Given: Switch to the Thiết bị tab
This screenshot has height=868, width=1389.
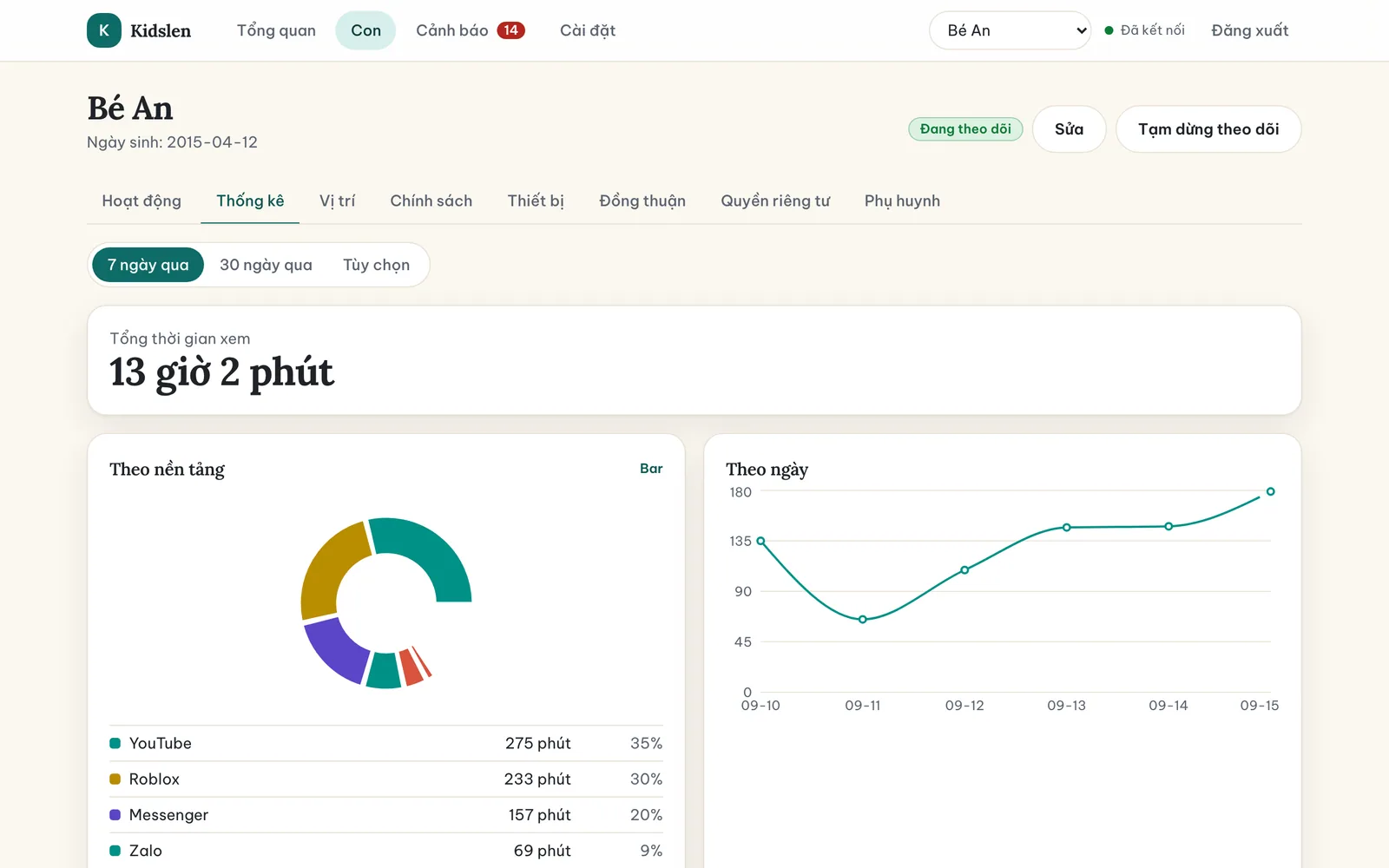Looking at the screenshot, I should pos(536,201).
